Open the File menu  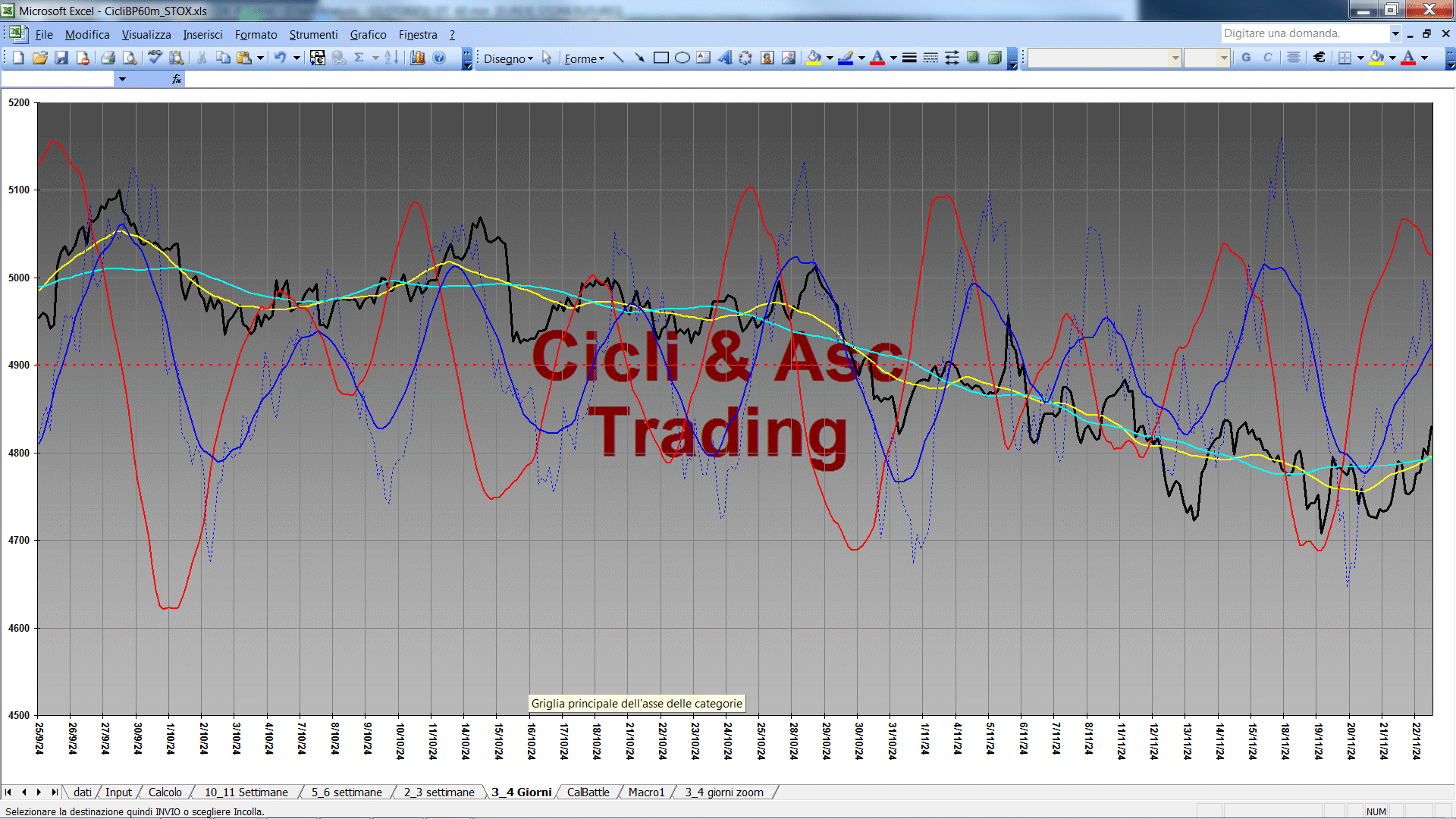pos(44,35)
